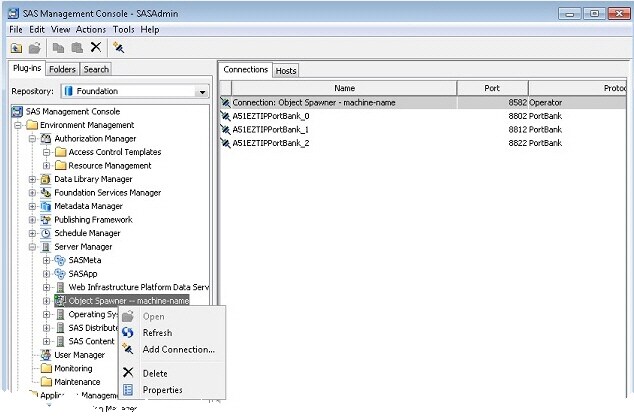Click the Authorization Manager icon
The width and height of the screenshot is (634, 419).
pos(46,139)
